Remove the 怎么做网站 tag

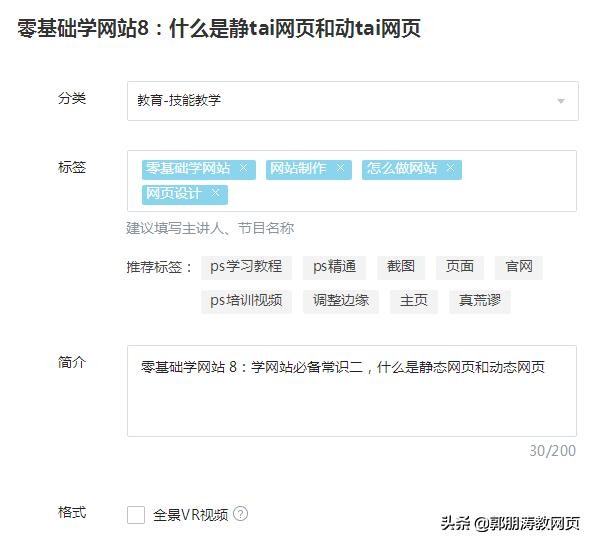[450, 168]
